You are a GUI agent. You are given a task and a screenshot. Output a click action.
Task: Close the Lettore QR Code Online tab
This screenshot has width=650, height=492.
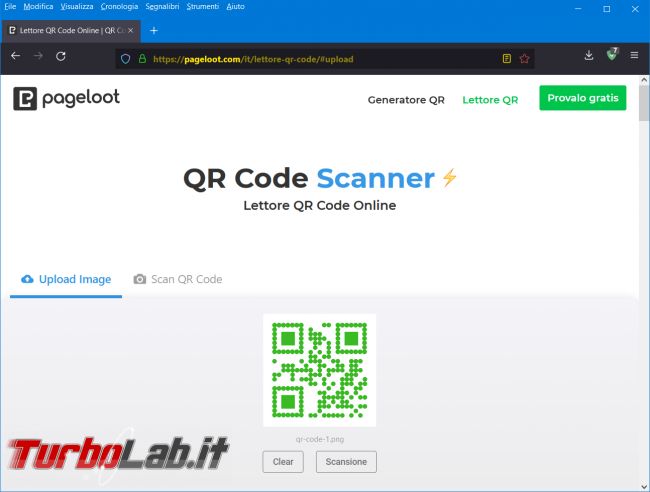131,30
